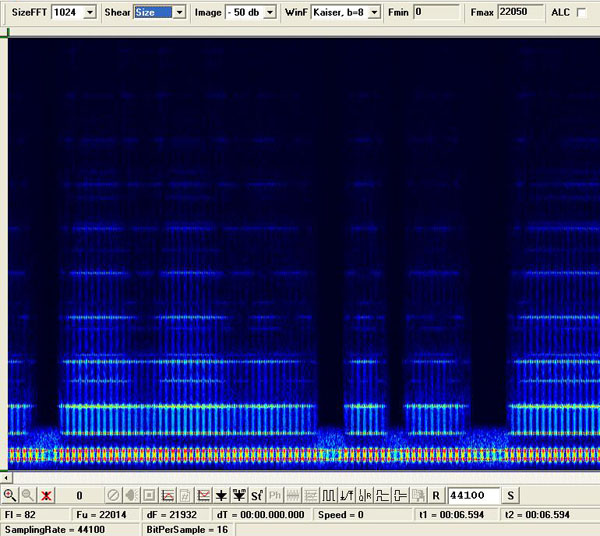Viewport: 600px width, 536px height.
Task: Click the single downward peak arrow icon
Action: pyautogui.click(x=221, y=495)
